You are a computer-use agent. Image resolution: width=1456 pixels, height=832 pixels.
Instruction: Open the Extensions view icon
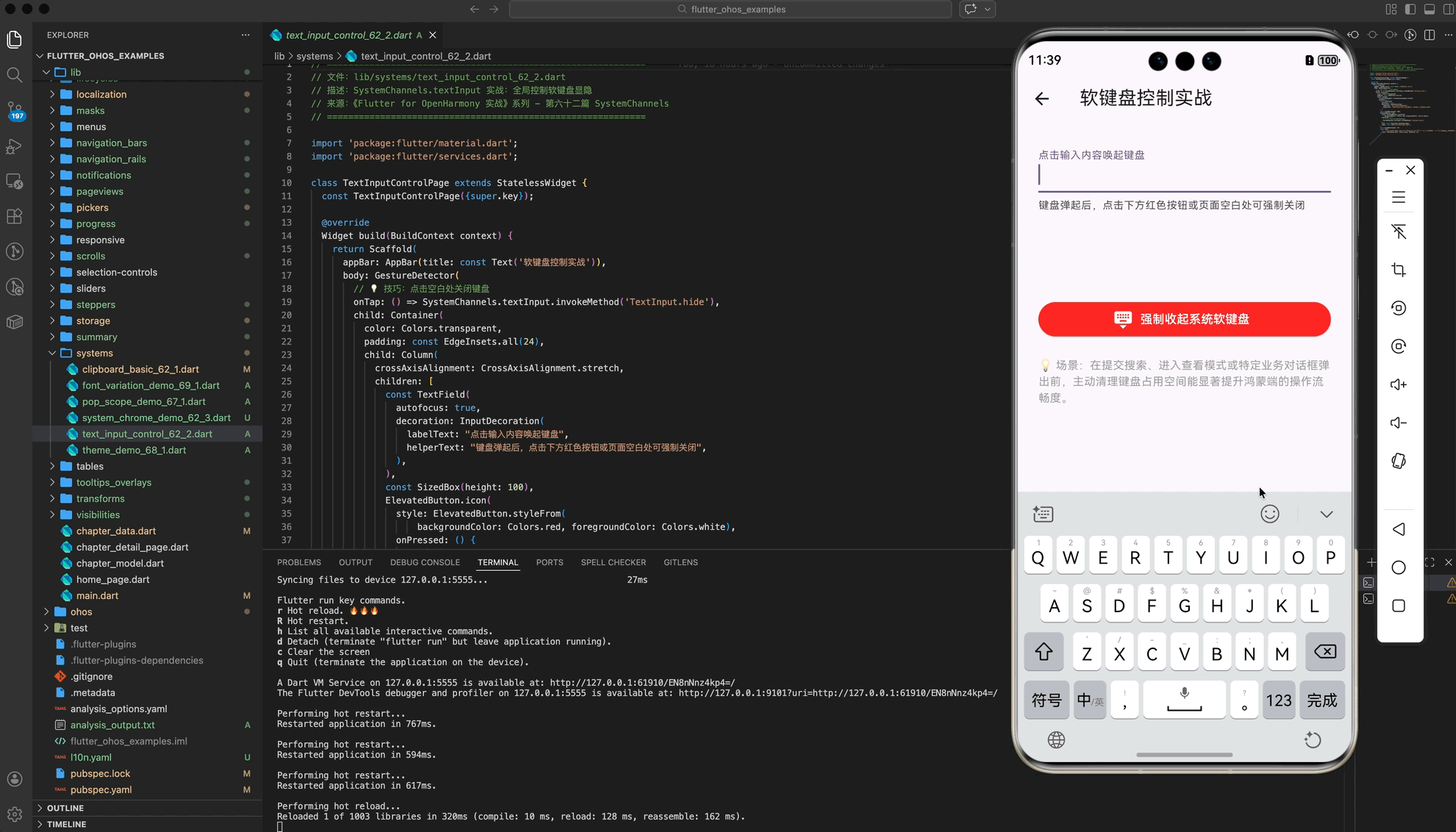tap(15, 216)
